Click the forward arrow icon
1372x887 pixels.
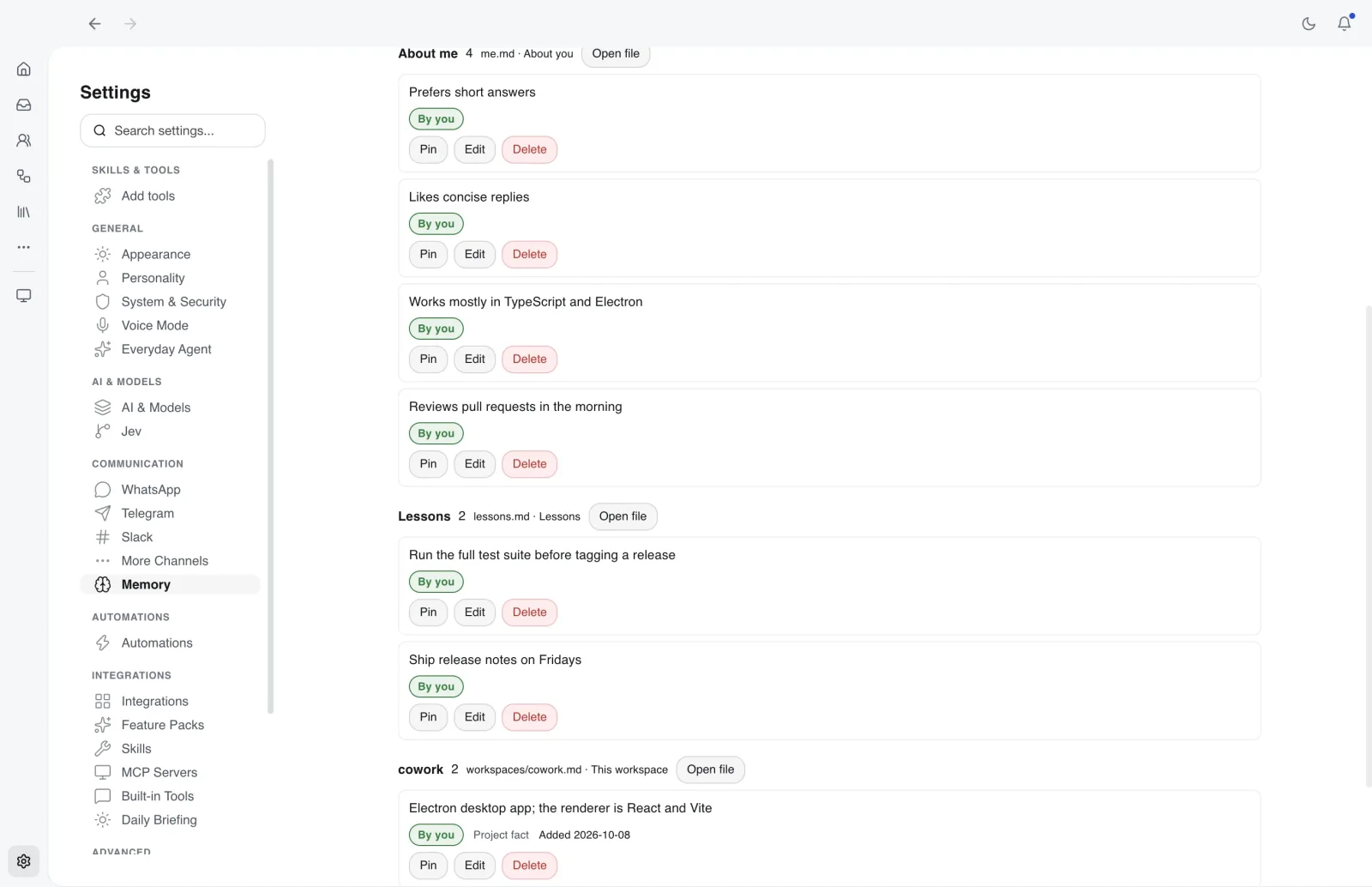coord(130,24)
